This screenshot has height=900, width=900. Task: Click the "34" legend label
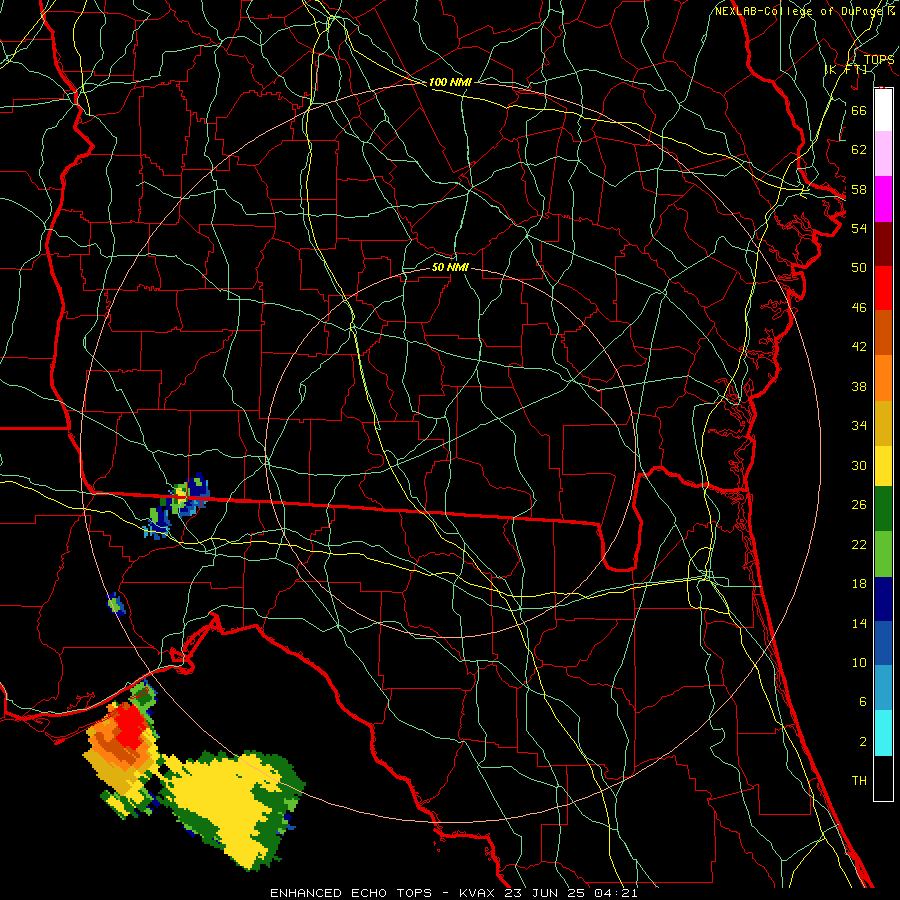pyautogui.click(x=859, y=426)
